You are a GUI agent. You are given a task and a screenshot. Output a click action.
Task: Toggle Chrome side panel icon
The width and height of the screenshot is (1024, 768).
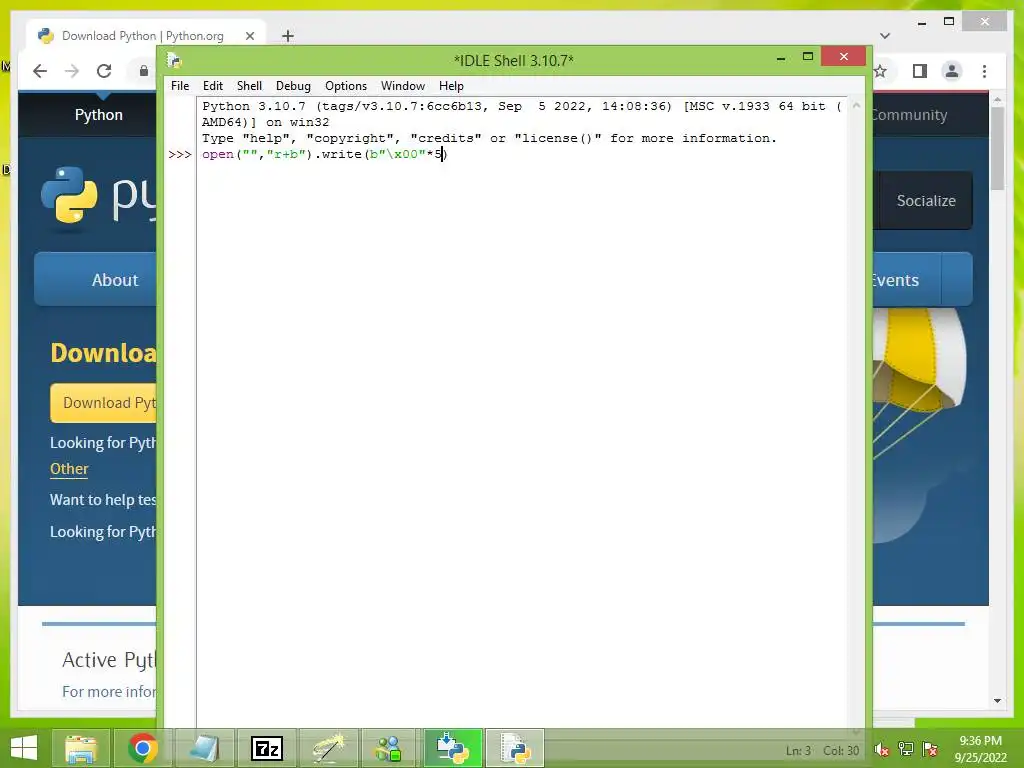920,71
